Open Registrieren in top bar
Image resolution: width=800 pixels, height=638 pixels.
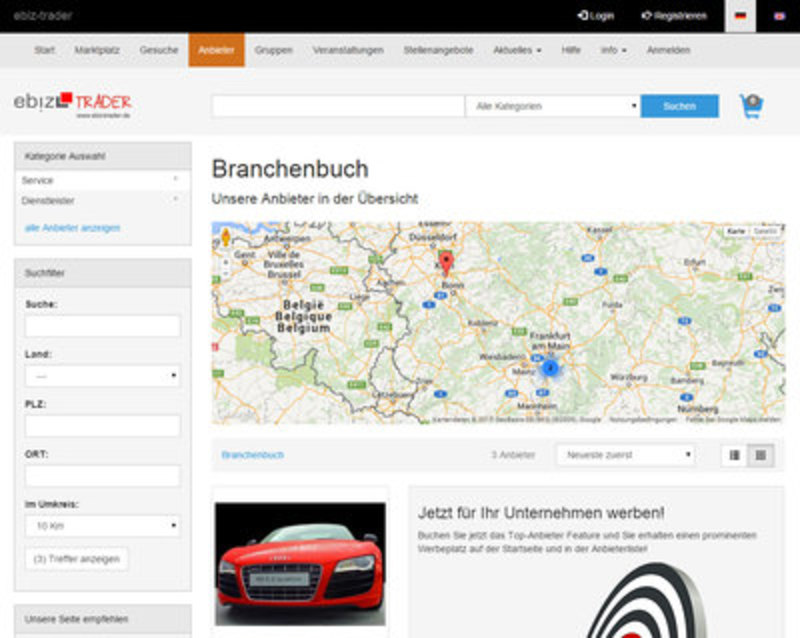point(673,16)
